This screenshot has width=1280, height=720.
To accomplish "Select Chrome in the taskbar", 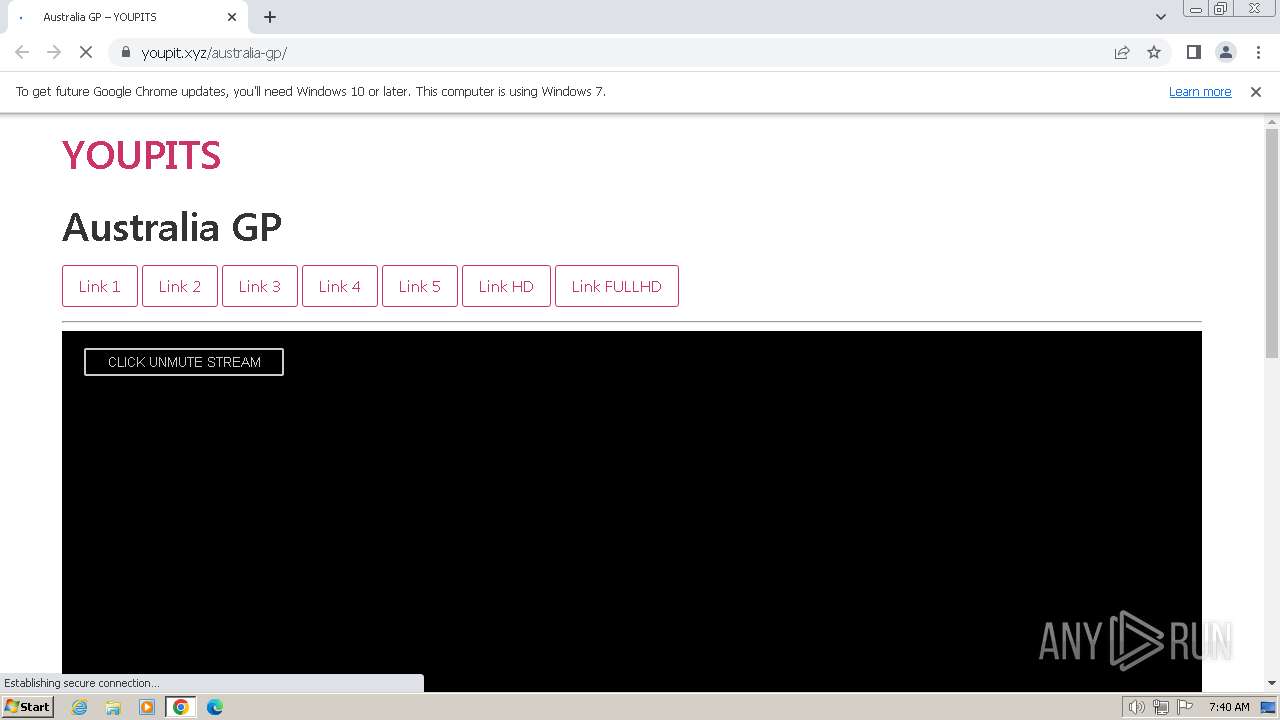I will pyautogui.click(x=181, y=707).
